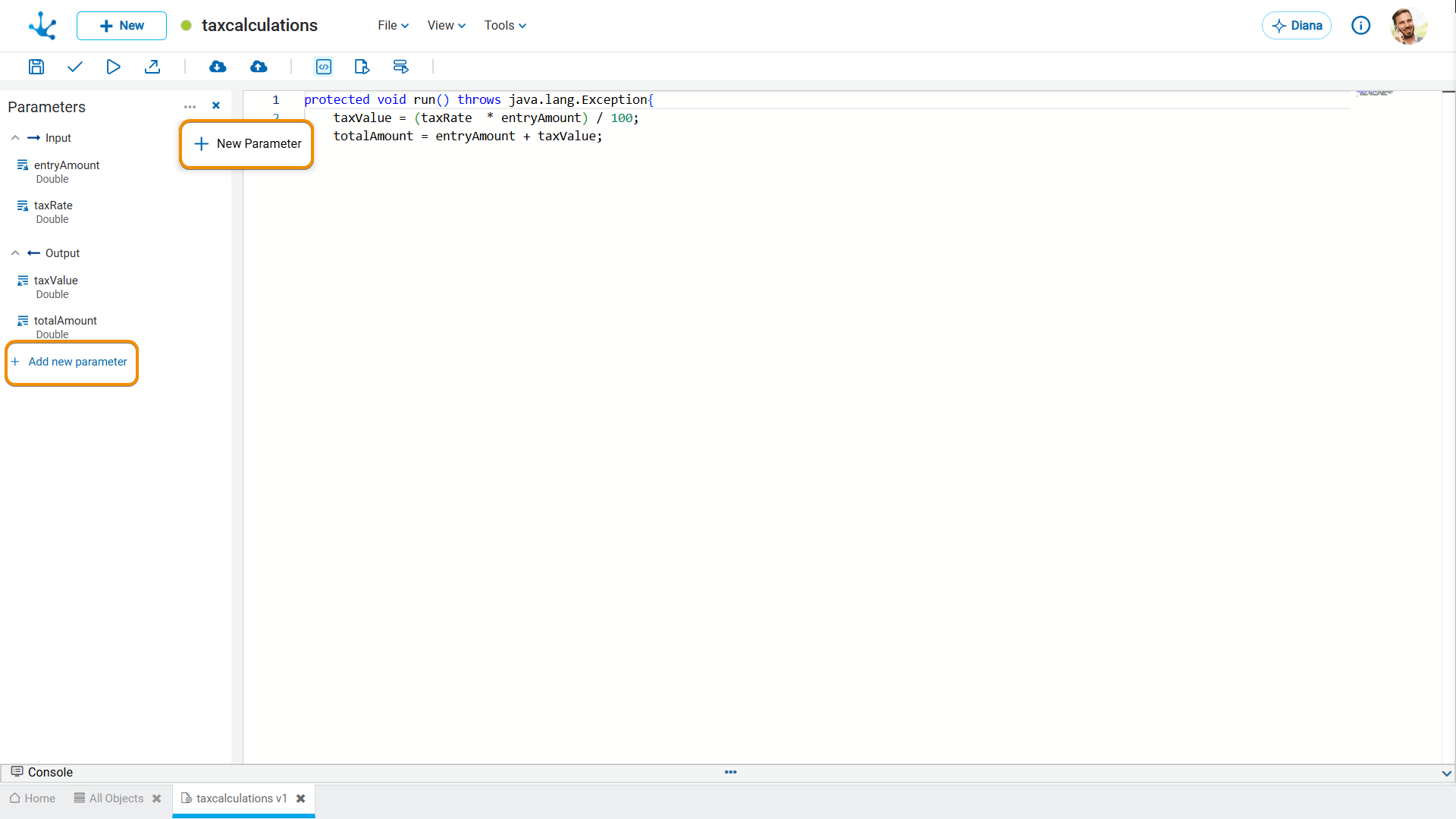Viewport: 1456px width, 819px height.
Task: Click the cloud download icon
Action: (x=218, y=67)
